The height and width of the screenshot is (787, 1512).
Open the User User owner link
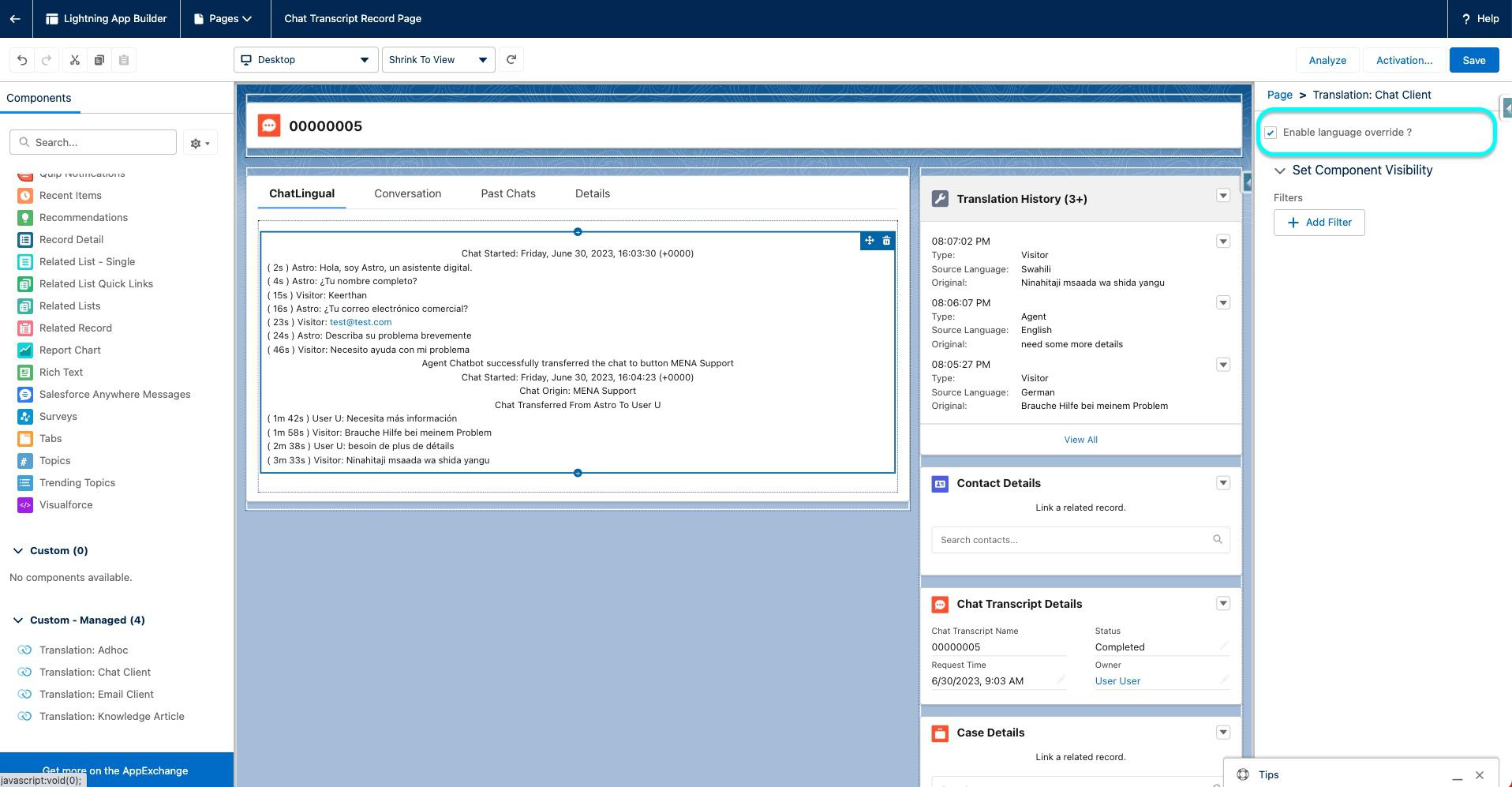1117,680
